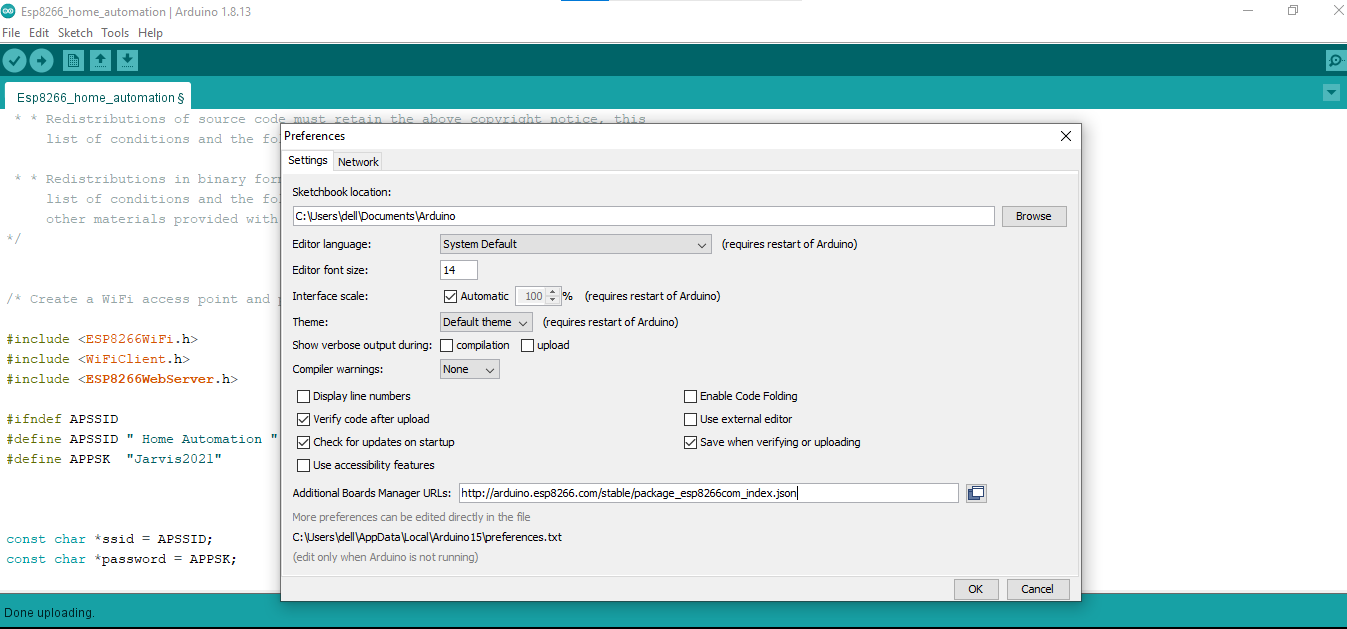Switch to the Network tab in Preferences
This screenshot has height=629, width=1347.
tap(358, 162)
